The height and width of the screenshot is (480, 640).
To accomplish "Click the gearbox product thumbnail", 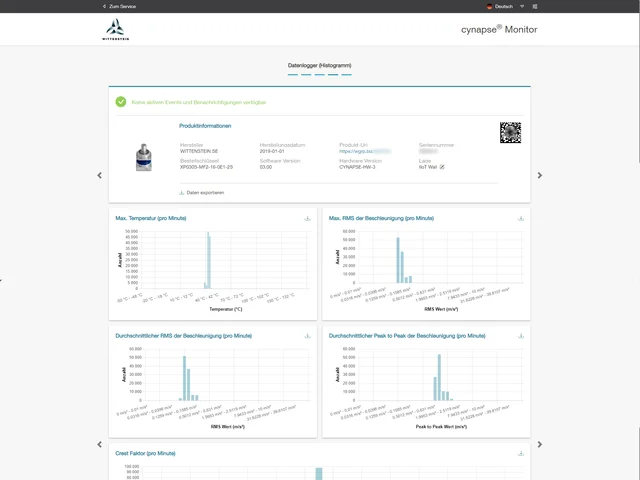I will 144,155.
